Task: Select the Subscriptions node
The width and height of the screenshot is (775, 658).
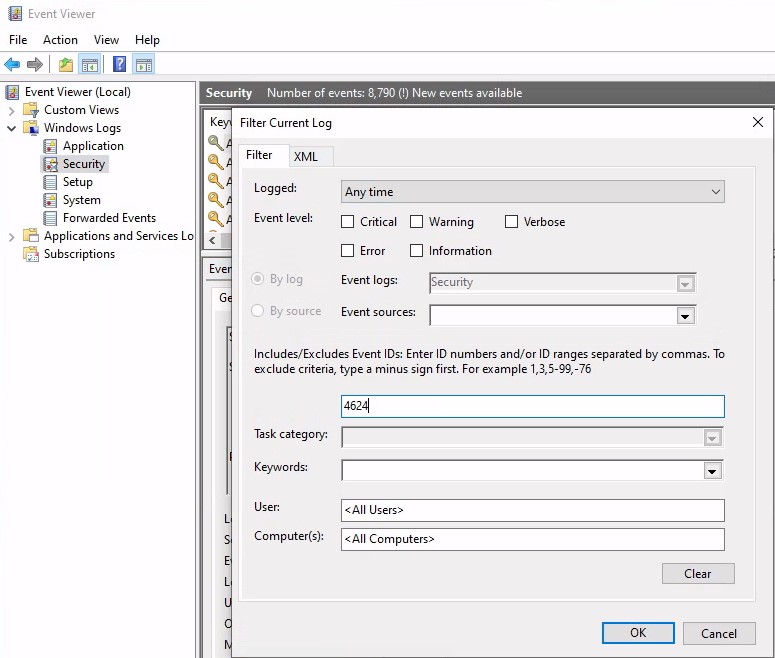Action: click(x=79, y=254)
